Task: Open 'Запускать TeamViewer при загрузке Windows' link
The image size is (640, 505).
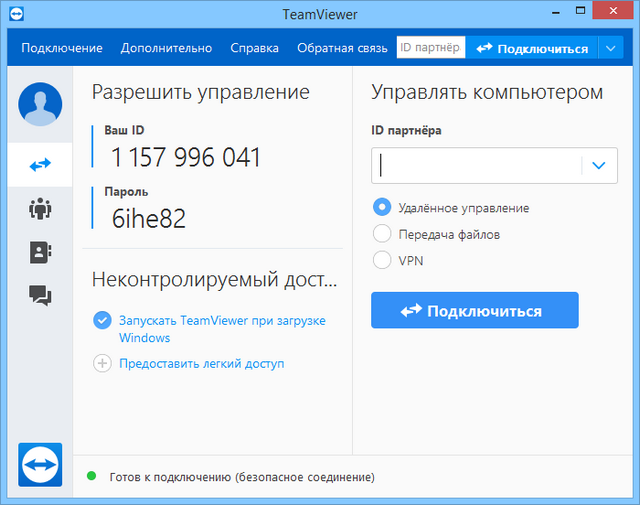Action: [x=222, y=329]
